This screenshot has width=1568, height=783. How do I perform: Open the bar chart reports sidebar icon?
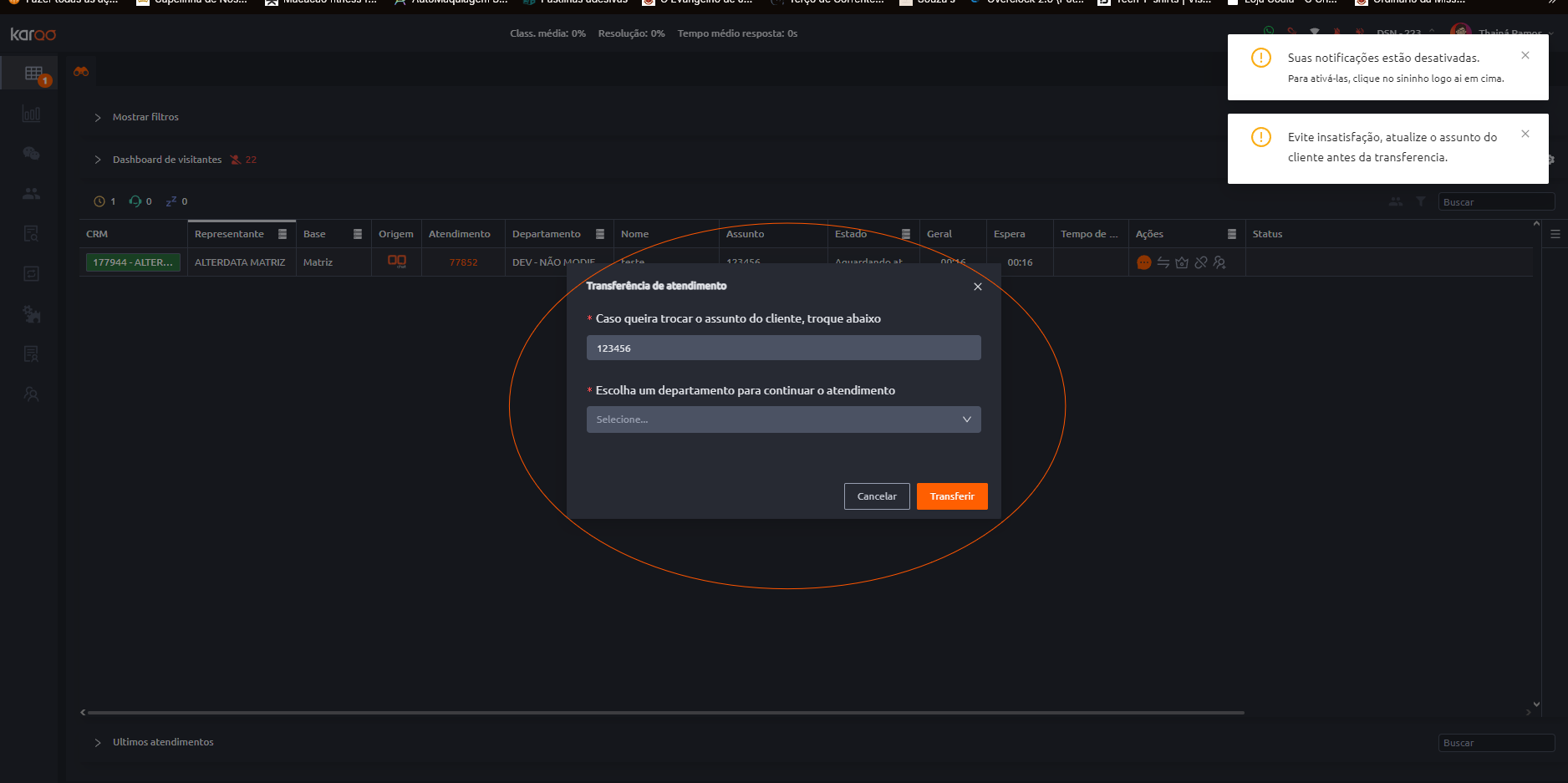point(31,114)
